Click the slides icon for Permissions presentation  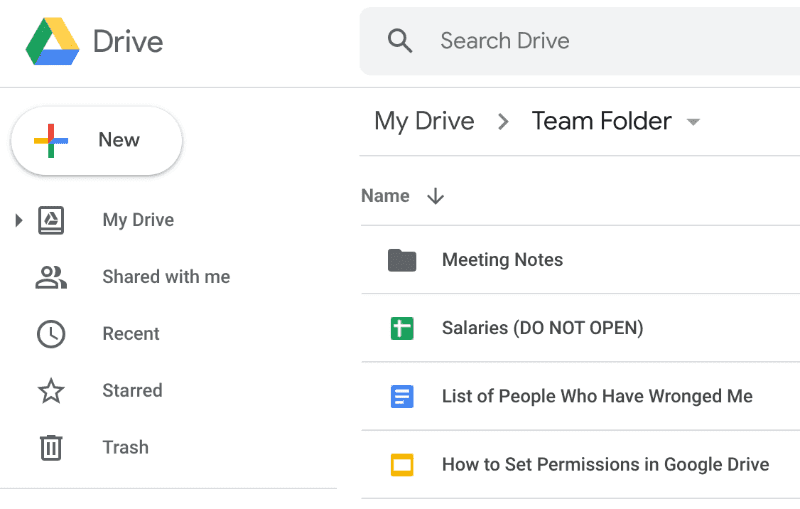point(402,465)
